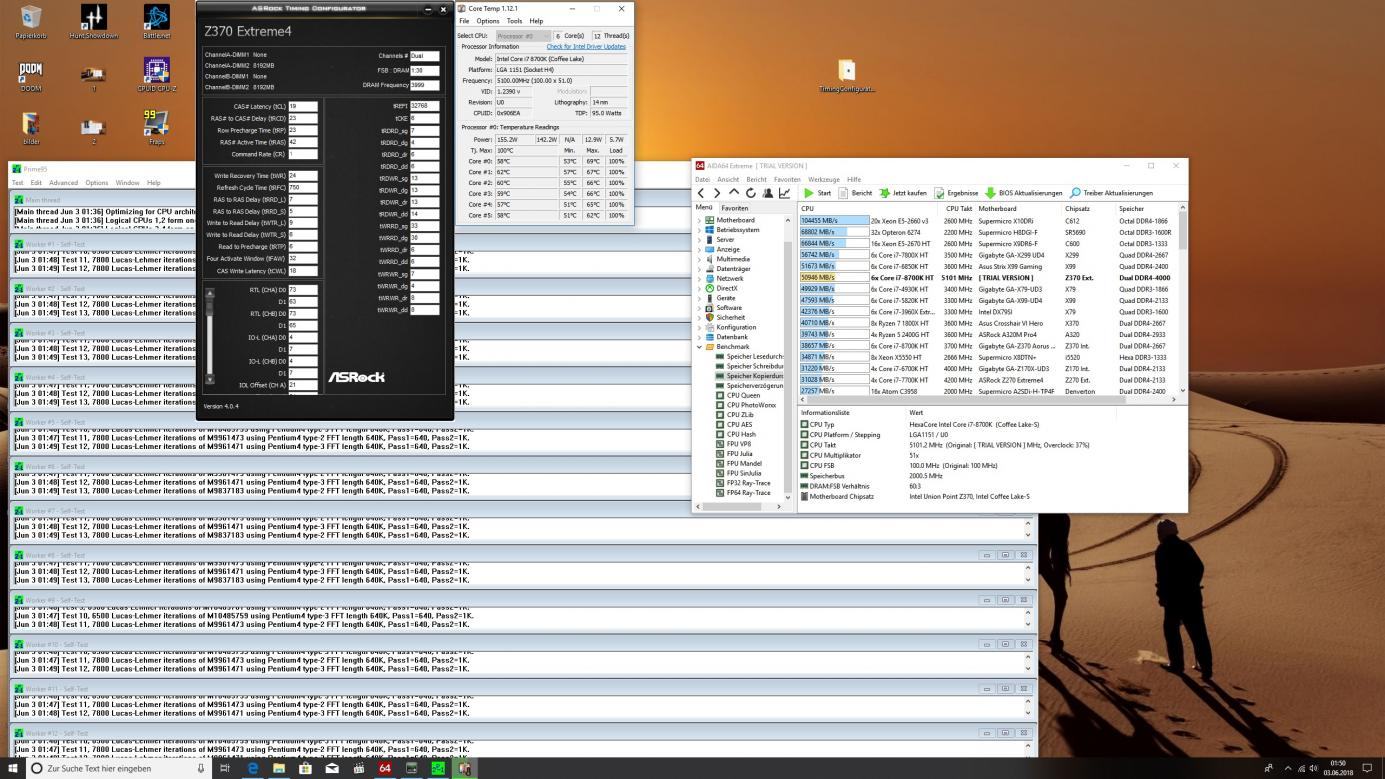This screenshot has height=779, width=1385.
Task: Open Task View on the taskbar
Action: tap(225, 768)
